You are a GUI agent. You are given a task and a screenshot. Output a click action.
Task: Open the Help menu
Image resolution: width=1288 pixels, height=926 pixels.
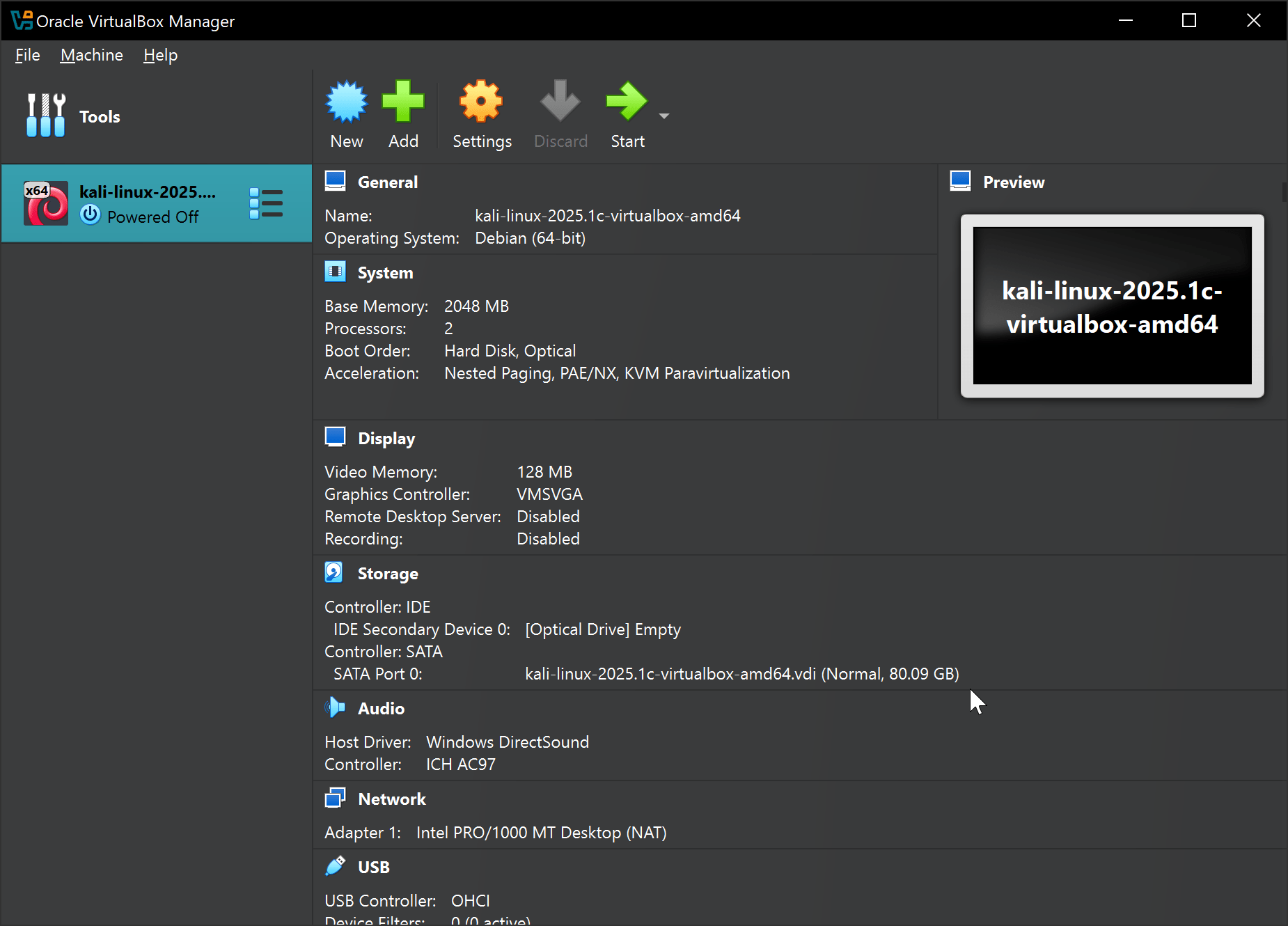point(161,55)
